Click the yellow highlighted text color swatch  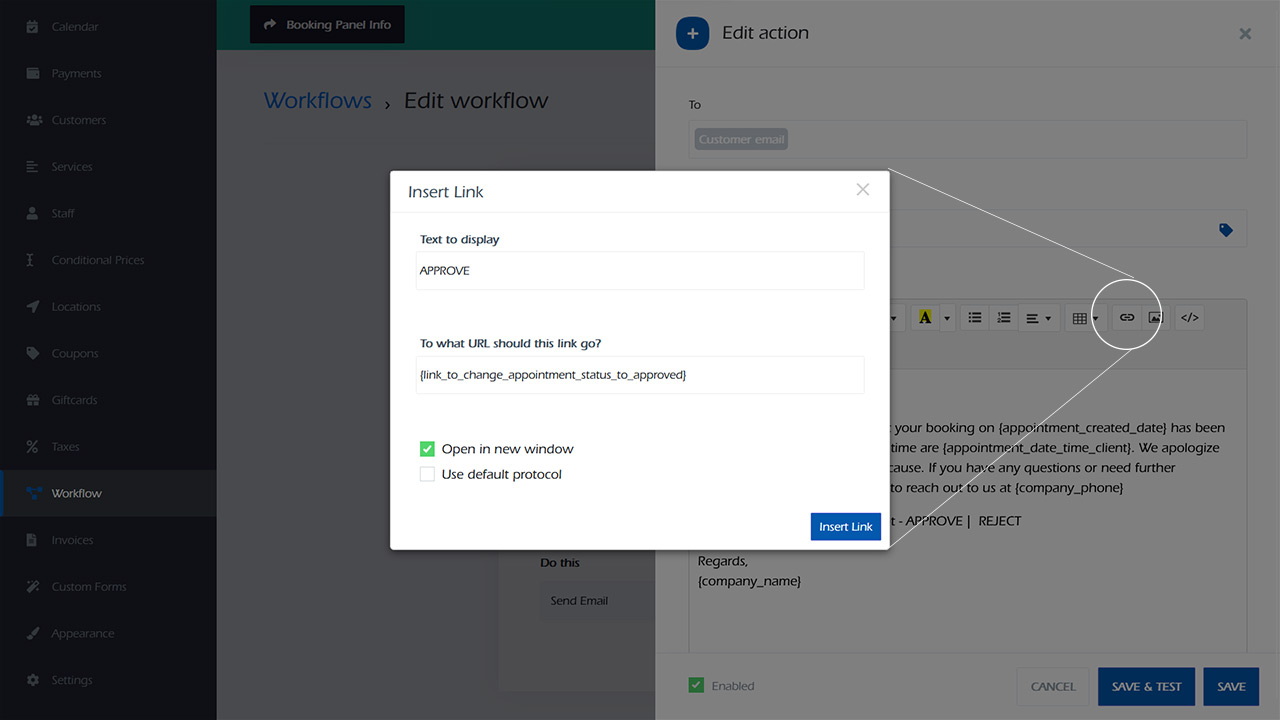click(x=924, y=318)
